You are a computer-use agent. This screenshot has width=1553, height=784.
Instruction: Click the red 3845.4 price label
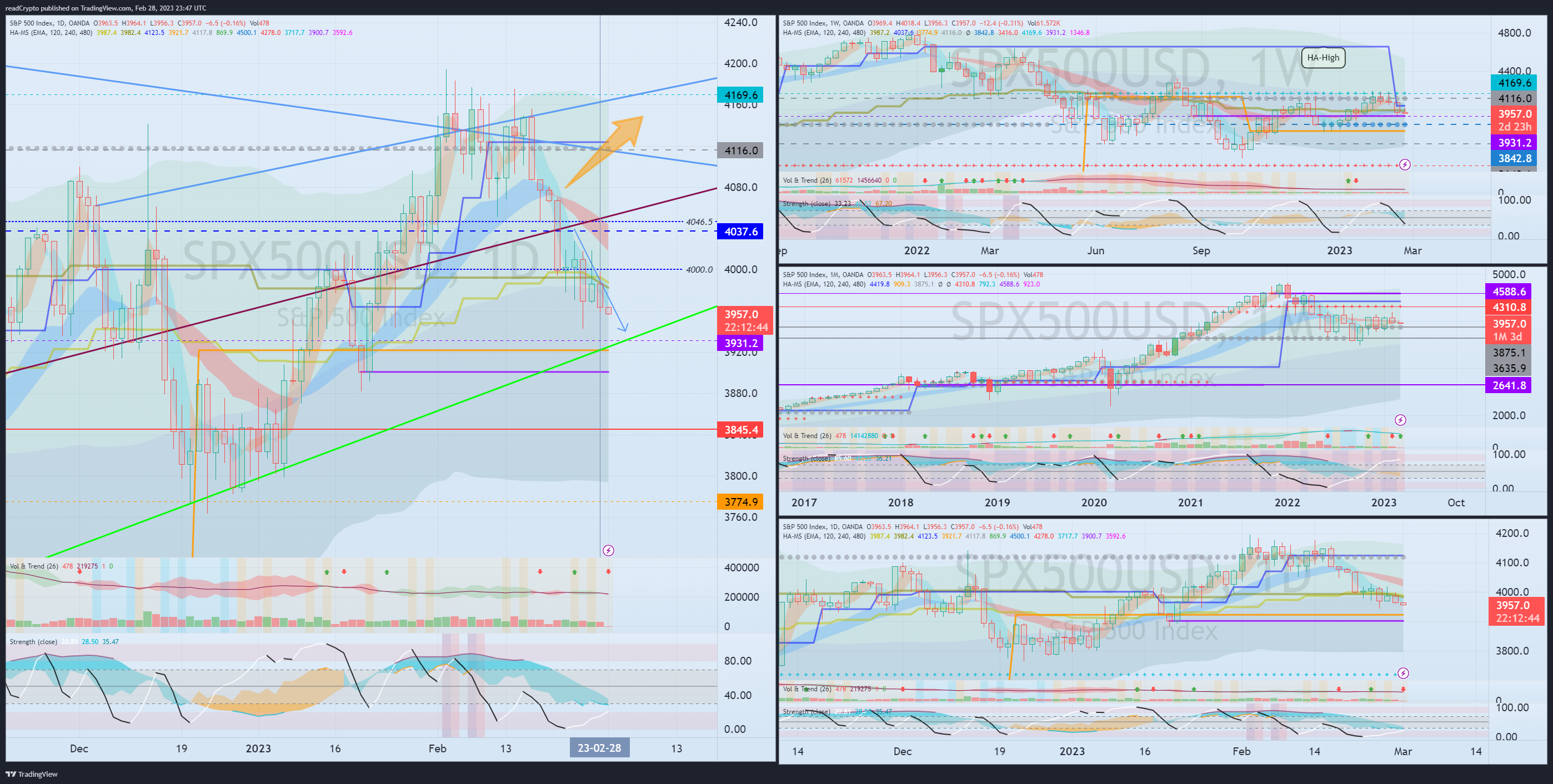click(740, 430)
